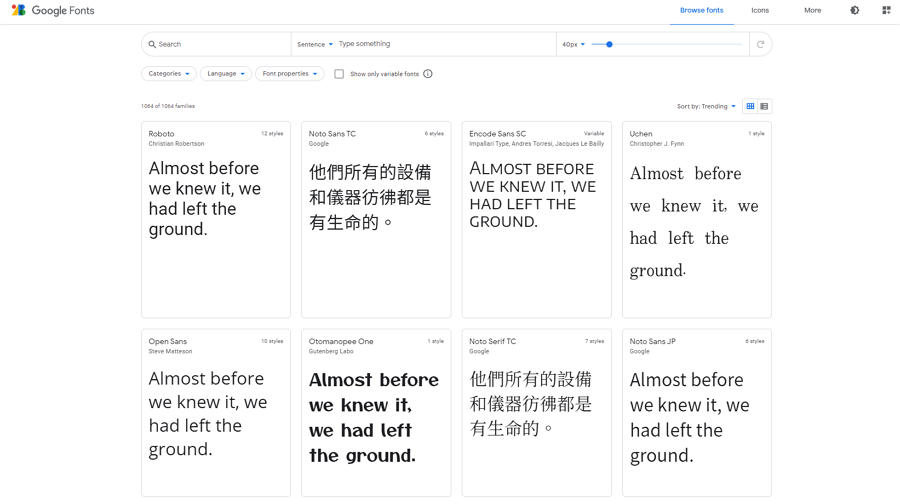Switch to list view icon
Image resolution: width=900 pixels, height=504 pixels.
pos(764,106)
